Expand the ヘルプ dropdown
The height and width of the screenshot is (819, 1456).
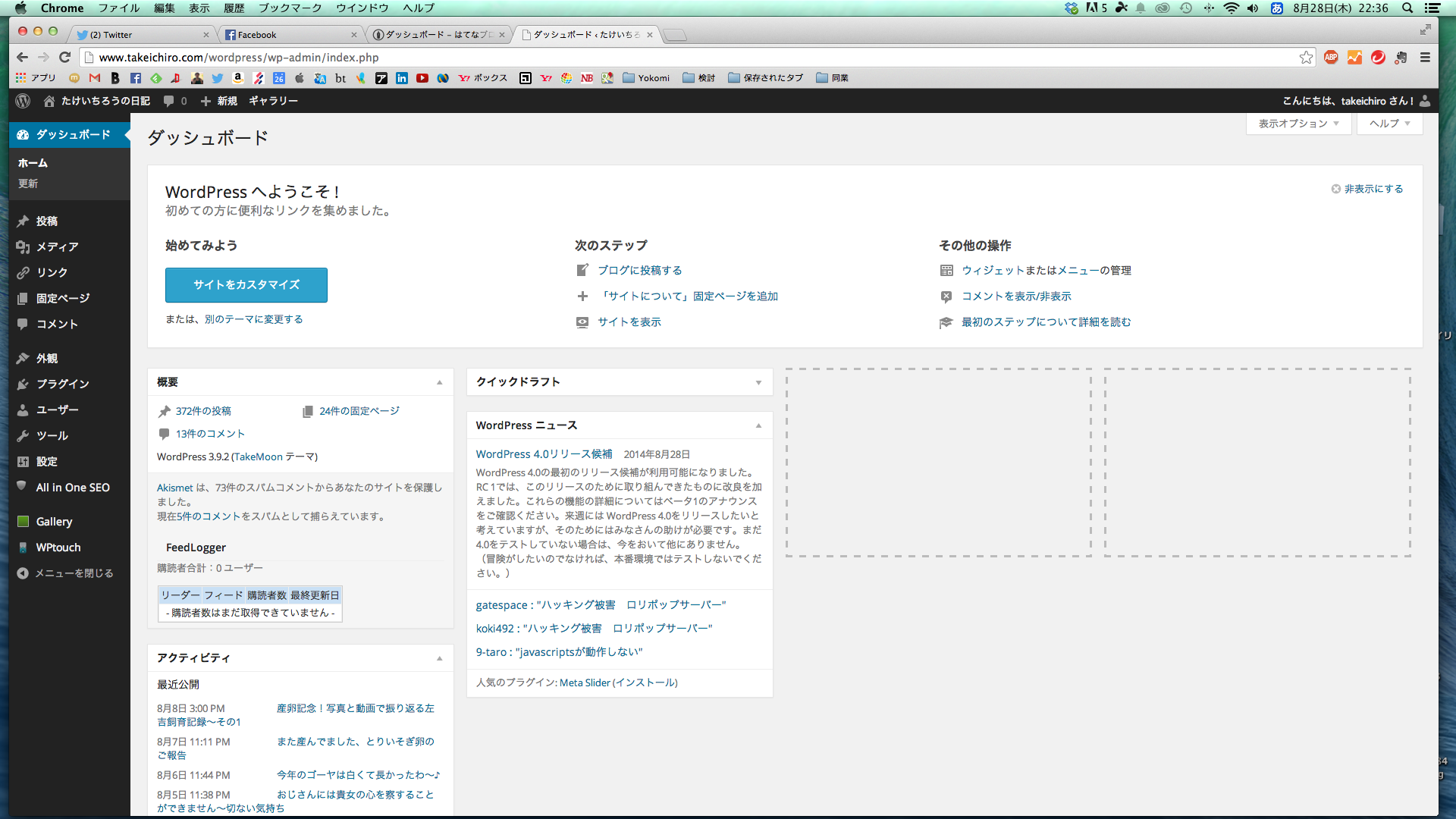click(x=1389, y=124)
